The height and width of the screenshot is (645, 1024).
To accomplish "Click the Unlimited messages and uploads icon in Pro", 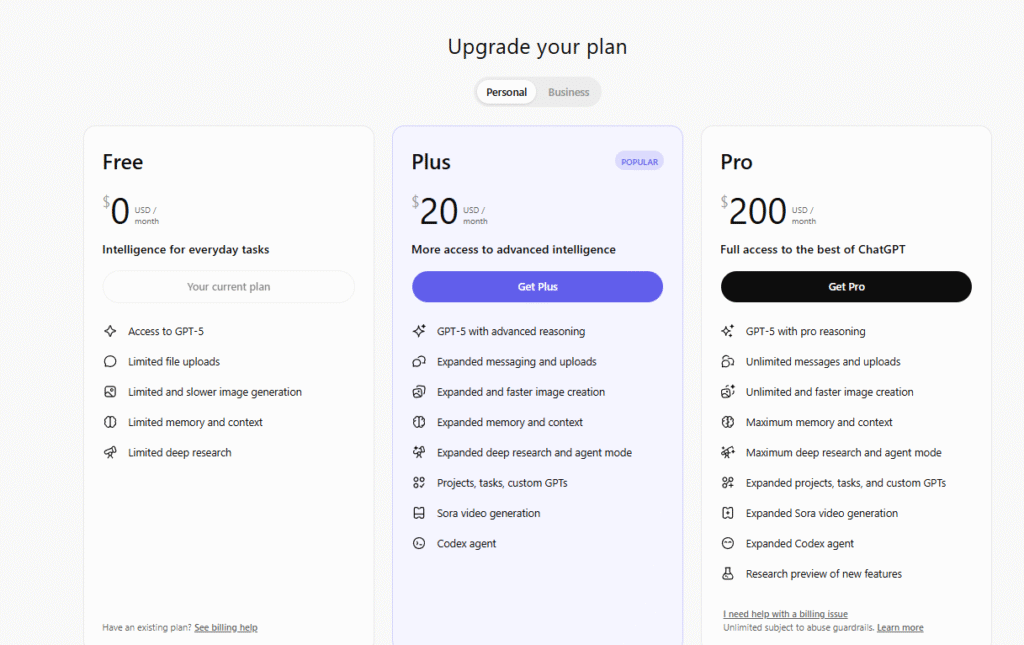I will pos(728,362).
